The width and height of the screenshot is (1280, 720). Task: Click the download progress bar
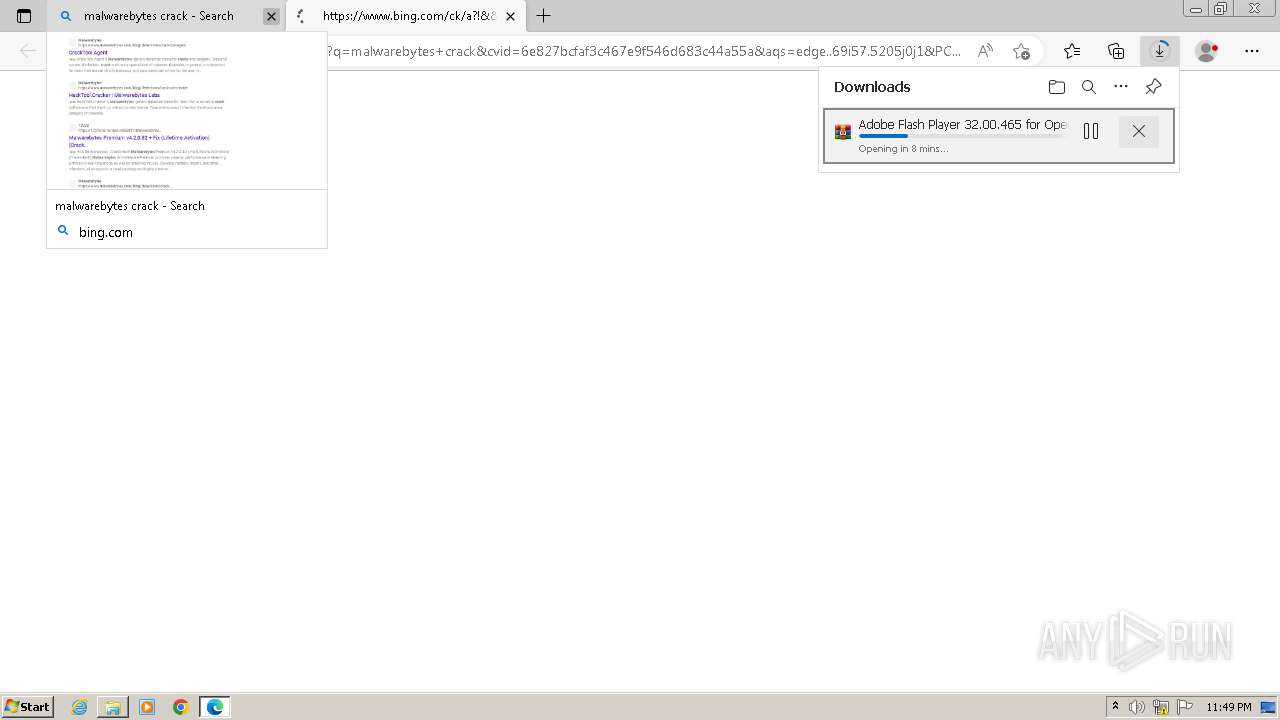click(962, 136)
